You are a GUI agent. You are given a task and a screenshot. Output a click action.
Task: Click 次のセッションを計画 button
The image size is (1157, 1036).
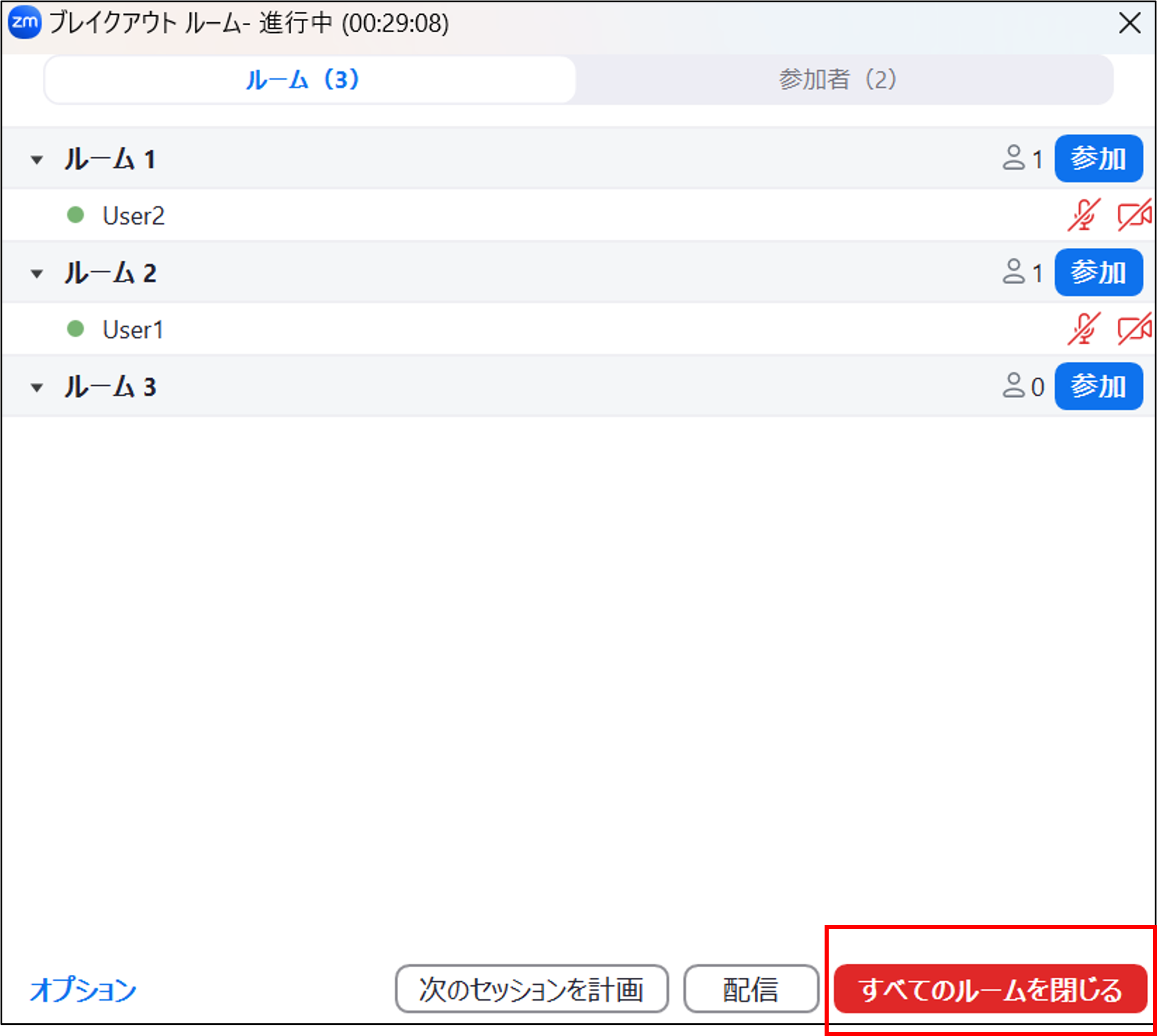click(532, 989)
